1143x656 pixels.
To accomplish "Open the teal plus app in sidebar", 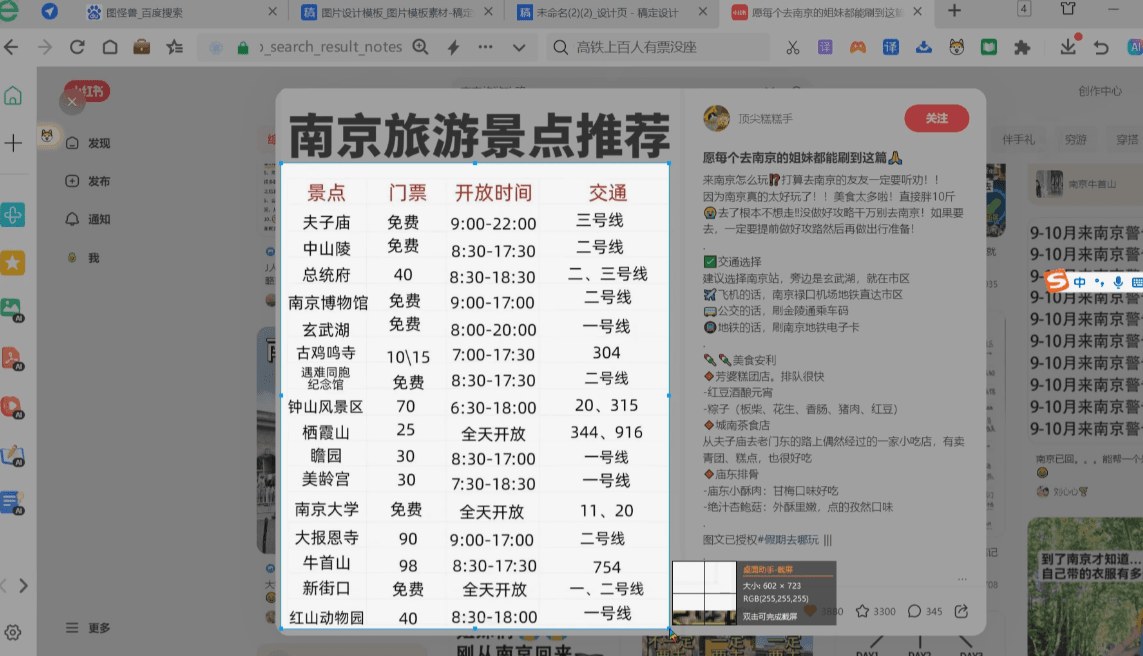I will tap(12, 215).
